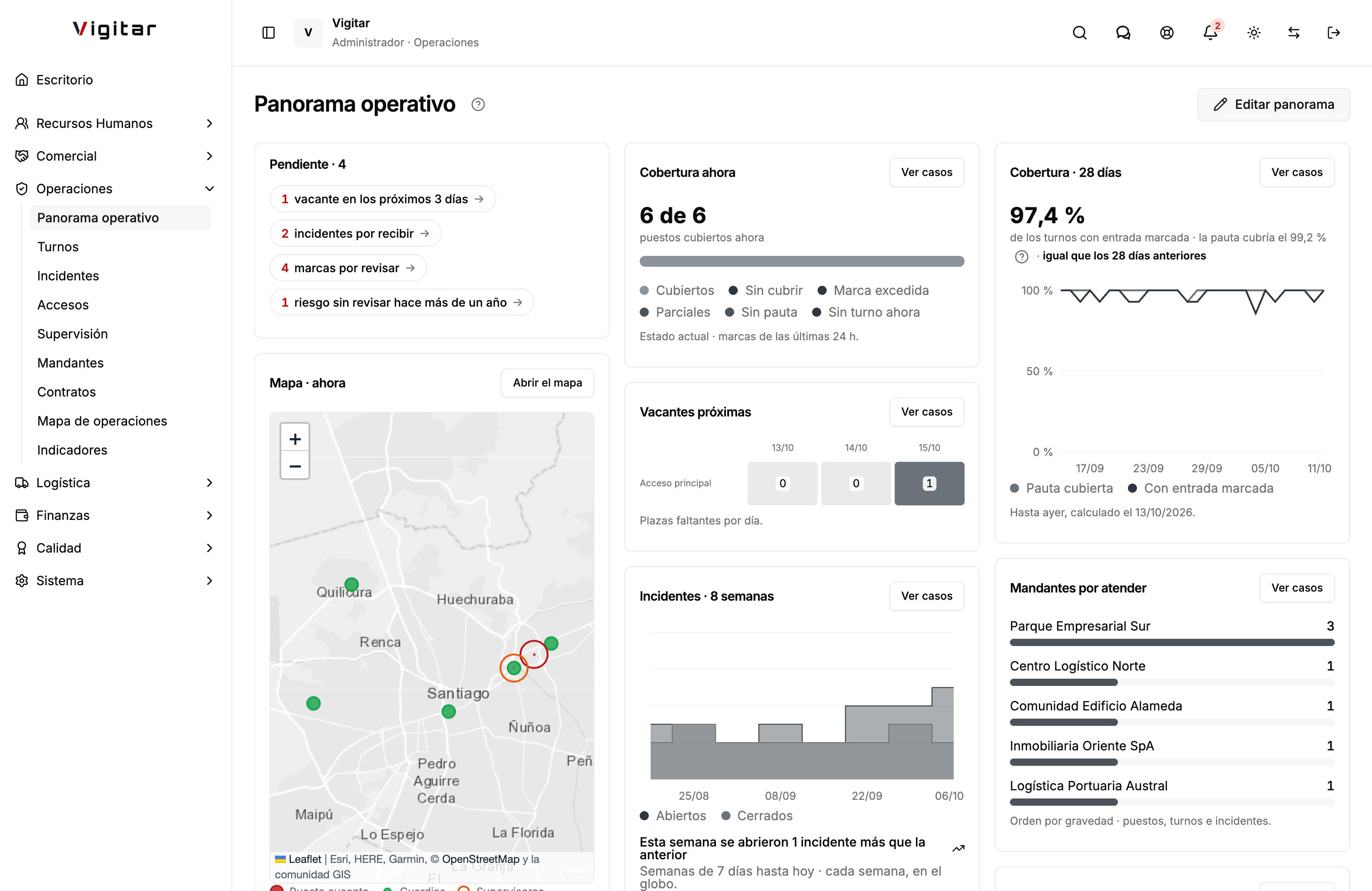Expand Logística menu
1372x891 pixels.
tap(115, 482)
